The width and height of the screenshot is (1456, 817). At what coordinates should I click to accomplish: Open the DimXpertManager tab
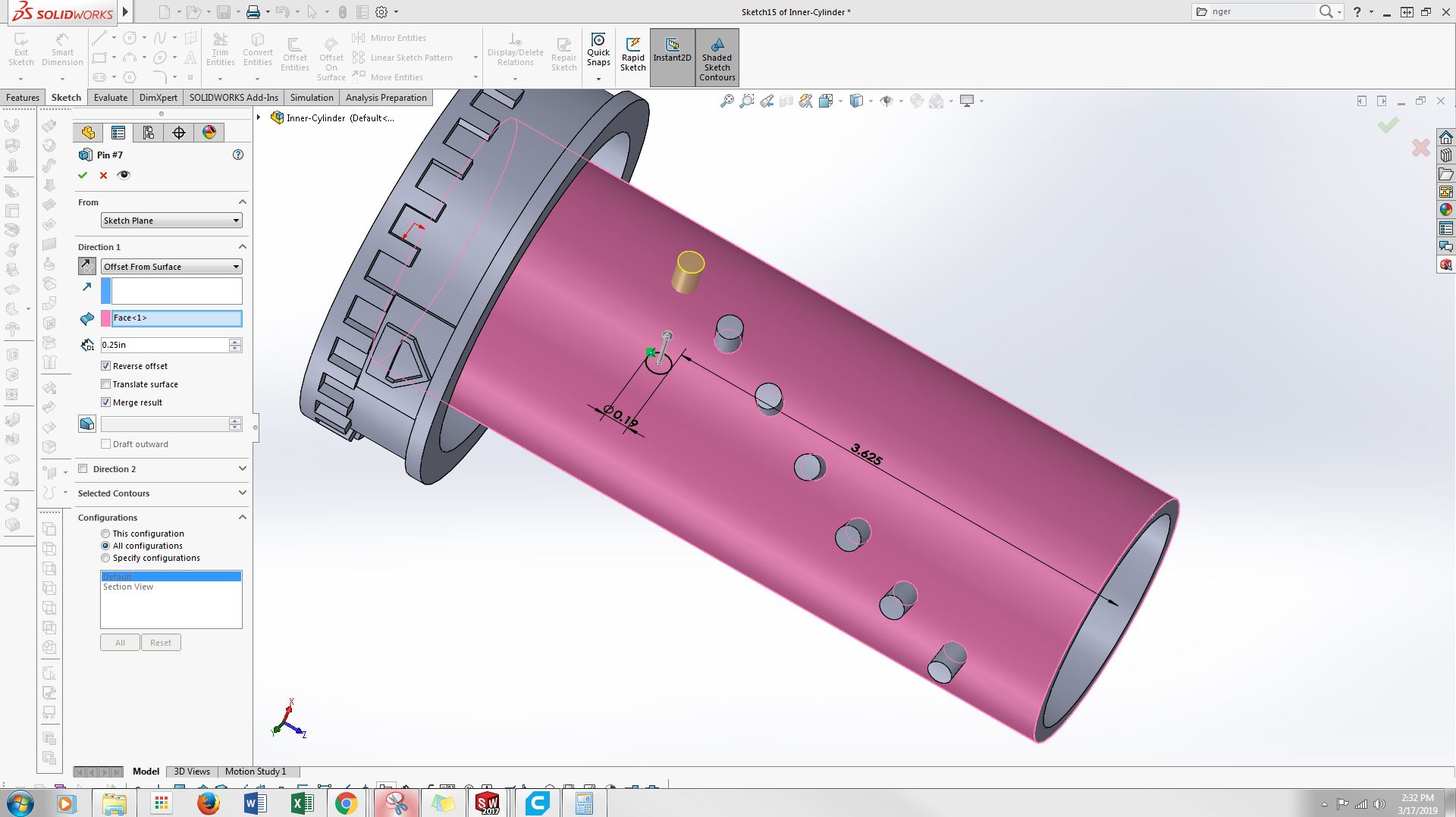point(179,133)
